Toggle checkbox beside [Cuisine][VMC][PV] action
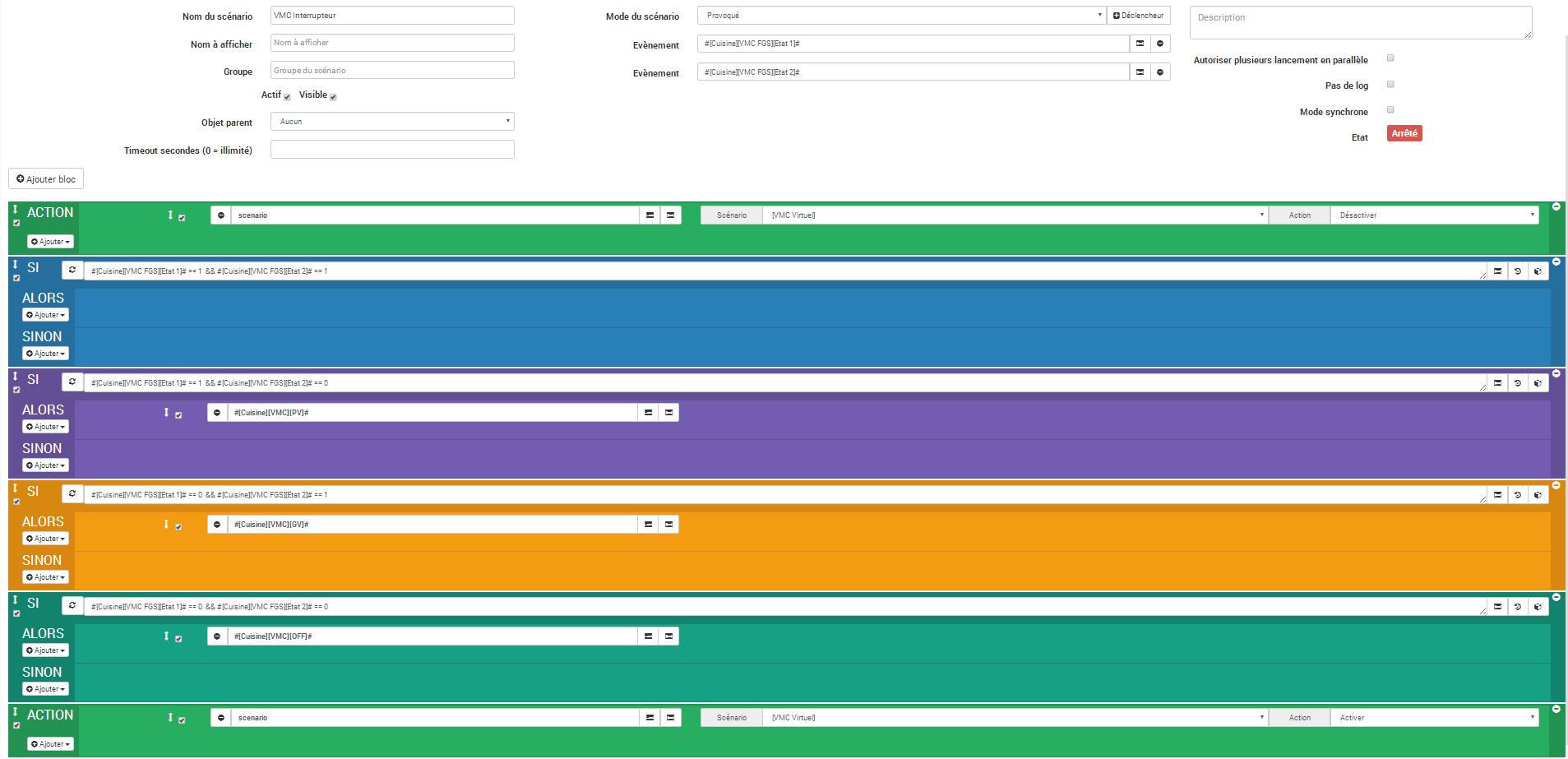1568x759 pixels. pos(178,415)
